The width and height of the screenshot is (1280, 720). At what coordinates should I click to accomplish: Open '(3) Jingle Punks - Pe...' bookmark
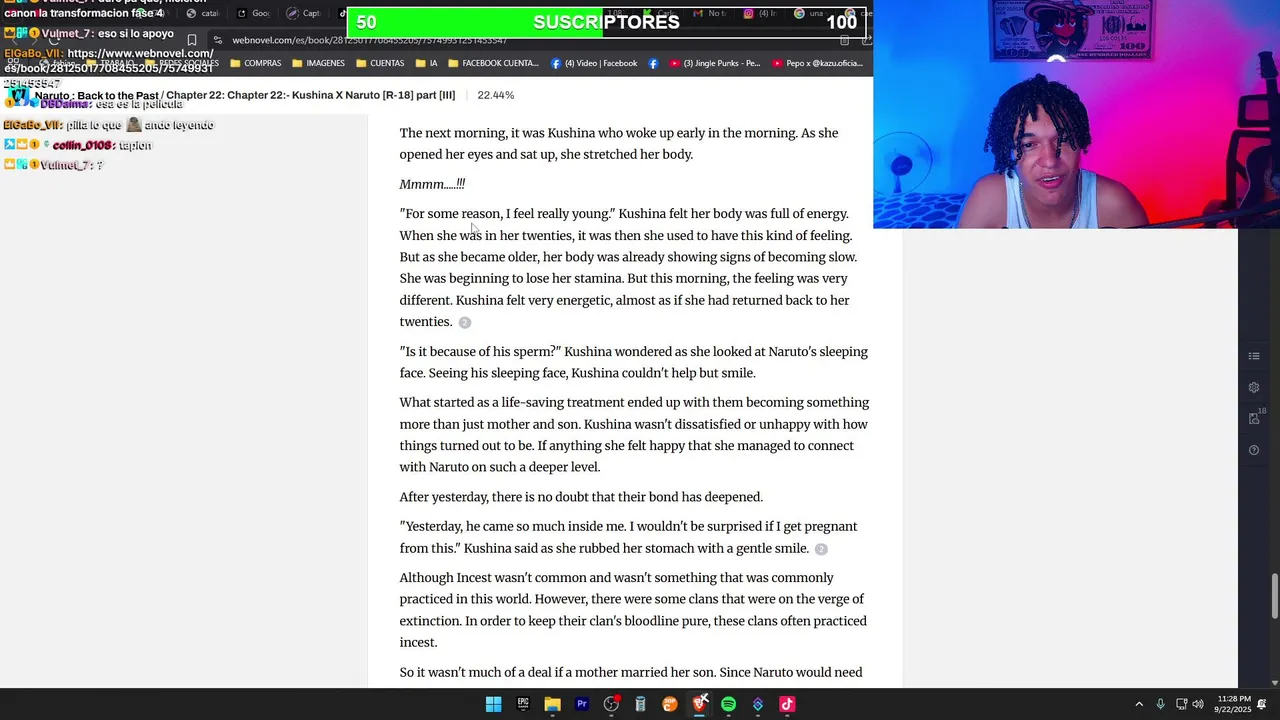(715, 63)
